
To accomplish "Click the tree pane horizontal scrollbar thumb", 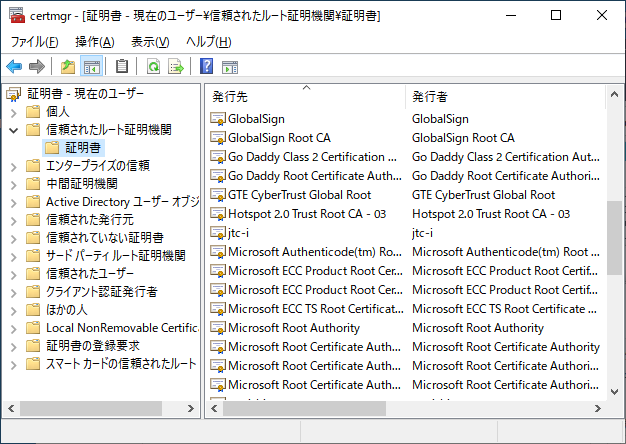I will (x=91, y=408).
